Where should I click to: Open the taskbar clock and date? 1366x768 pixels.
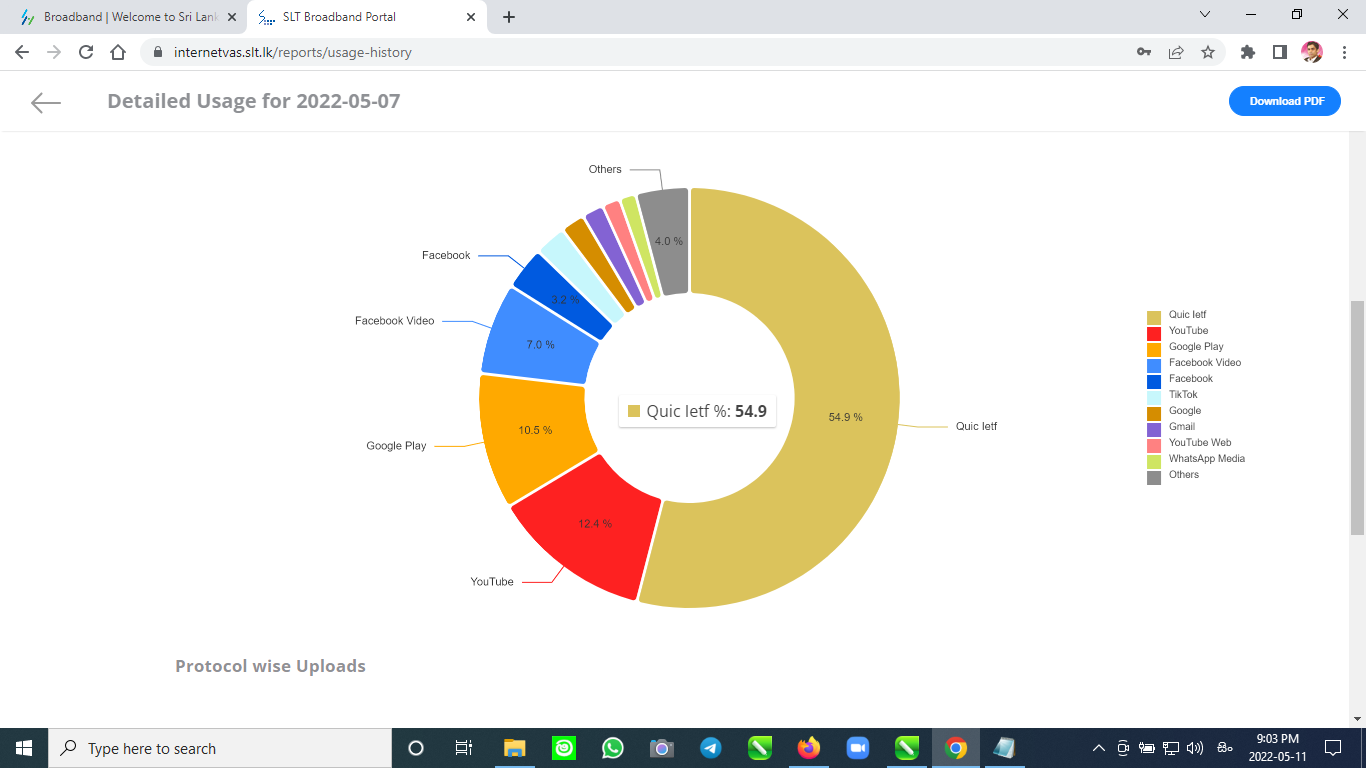coord(1277,748)
